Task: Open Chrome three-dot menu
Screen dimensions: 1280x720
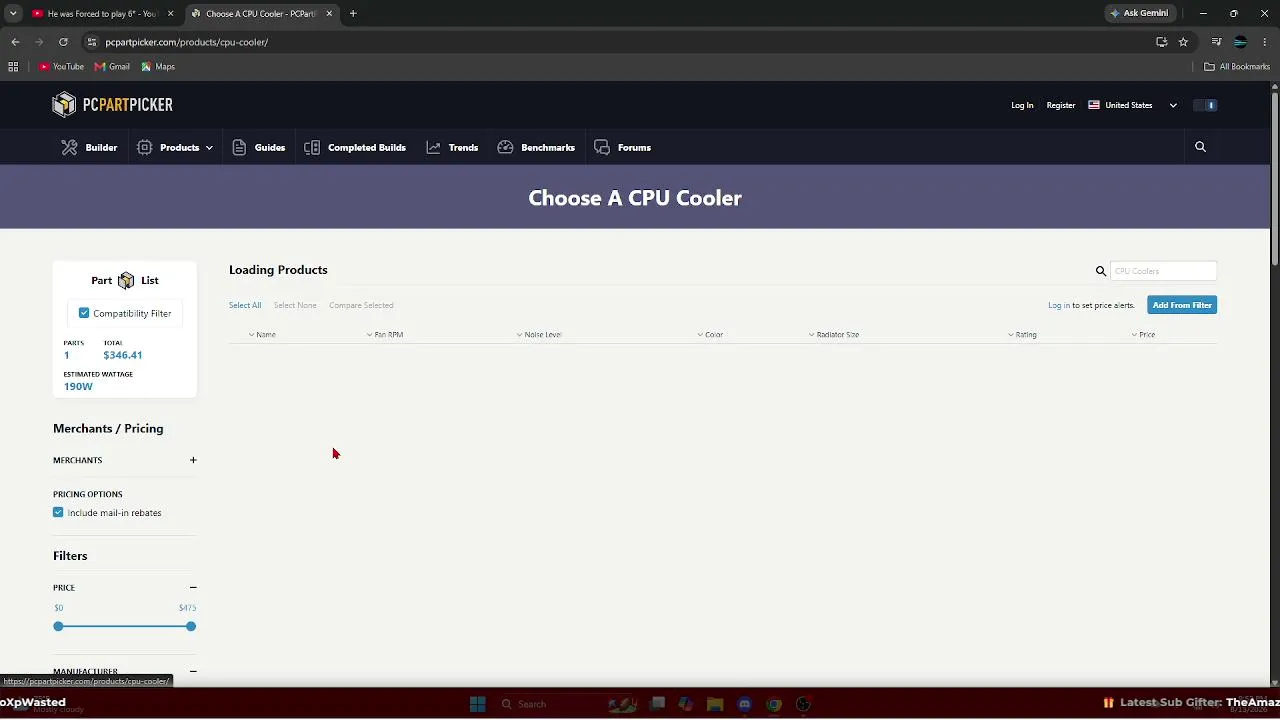Action: point(1264,42)
